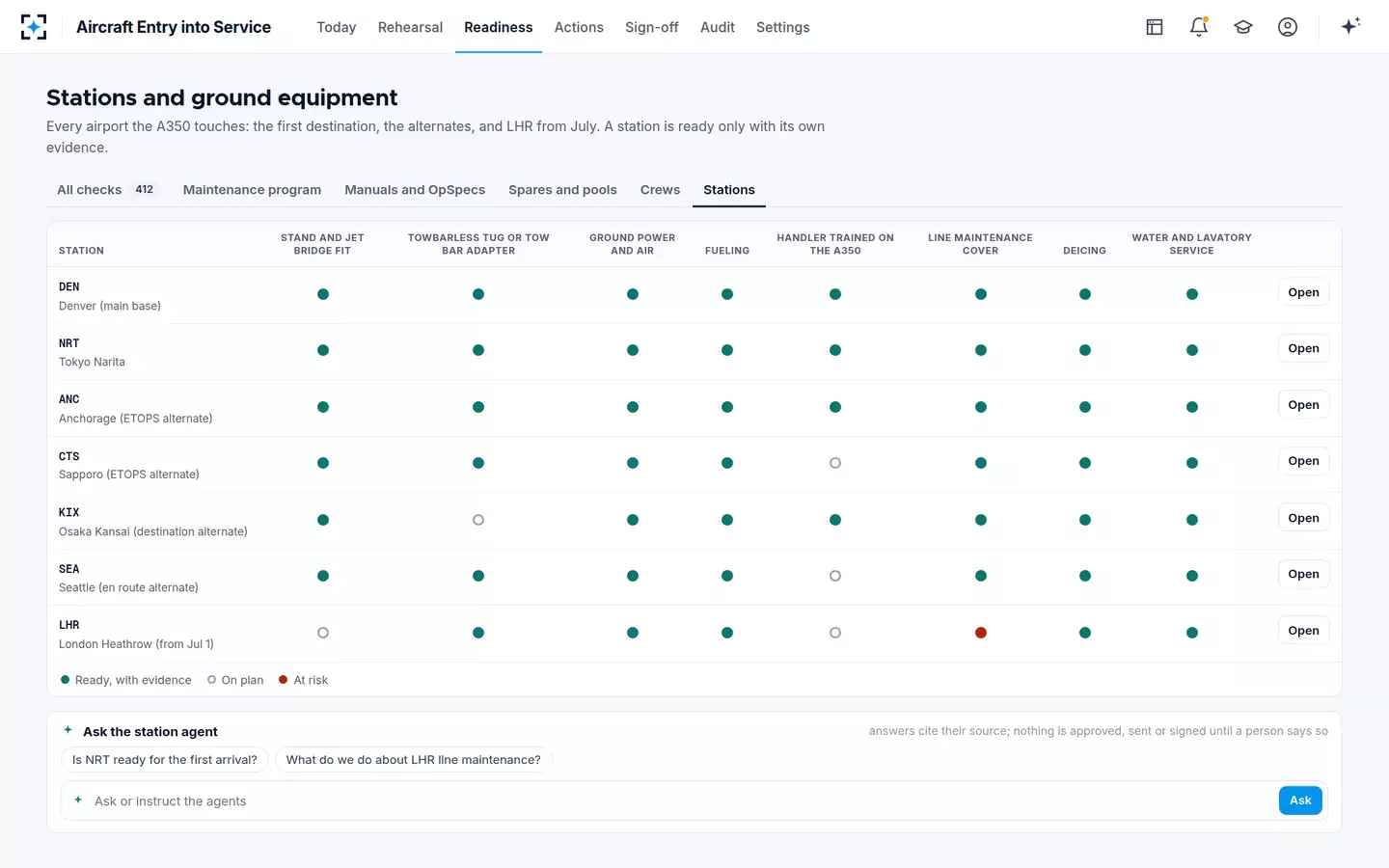Image resolution: width=1389 pixels, height=868 pixels.
Task: Choose the LHR line maintenance suggestion chip
Action: [x=414, y=760]
